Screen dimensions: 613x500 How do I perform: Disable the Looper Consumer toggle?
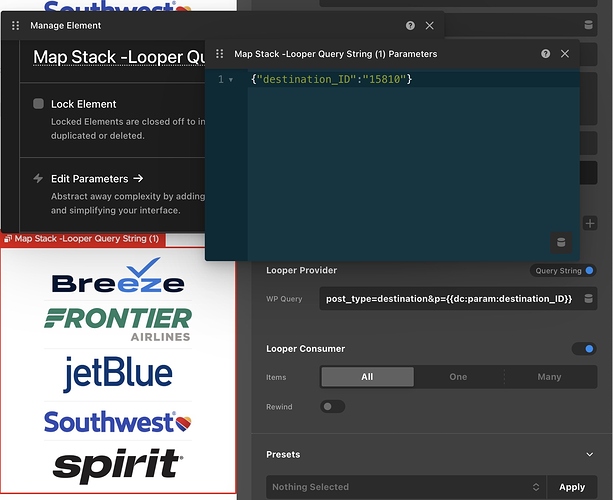pos(583,349)
